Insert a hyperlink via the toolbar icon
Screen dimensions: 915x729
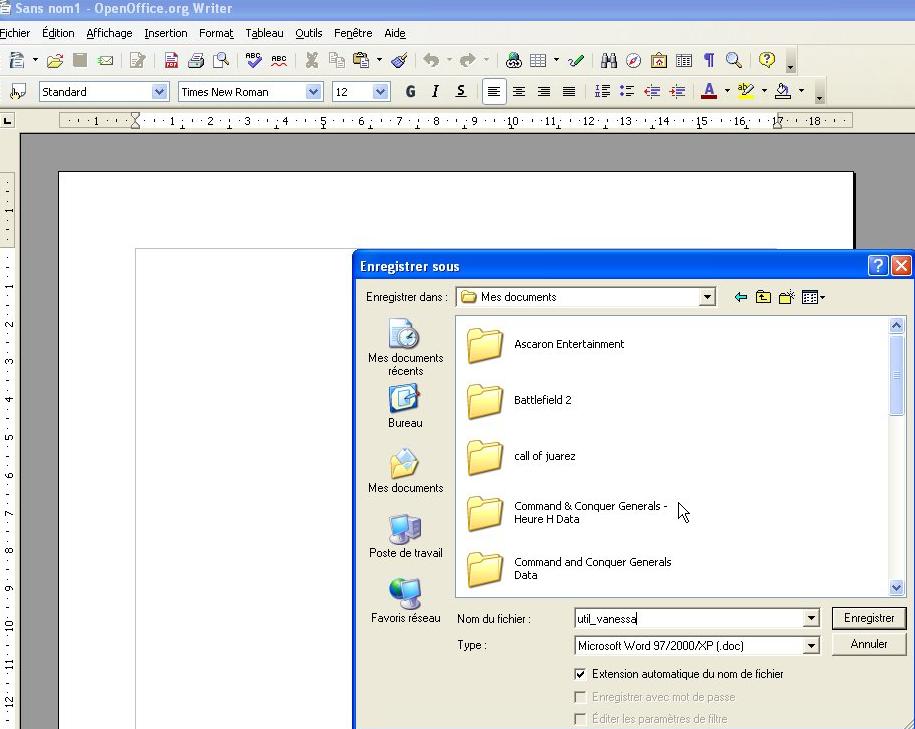[x=514, y=60]
